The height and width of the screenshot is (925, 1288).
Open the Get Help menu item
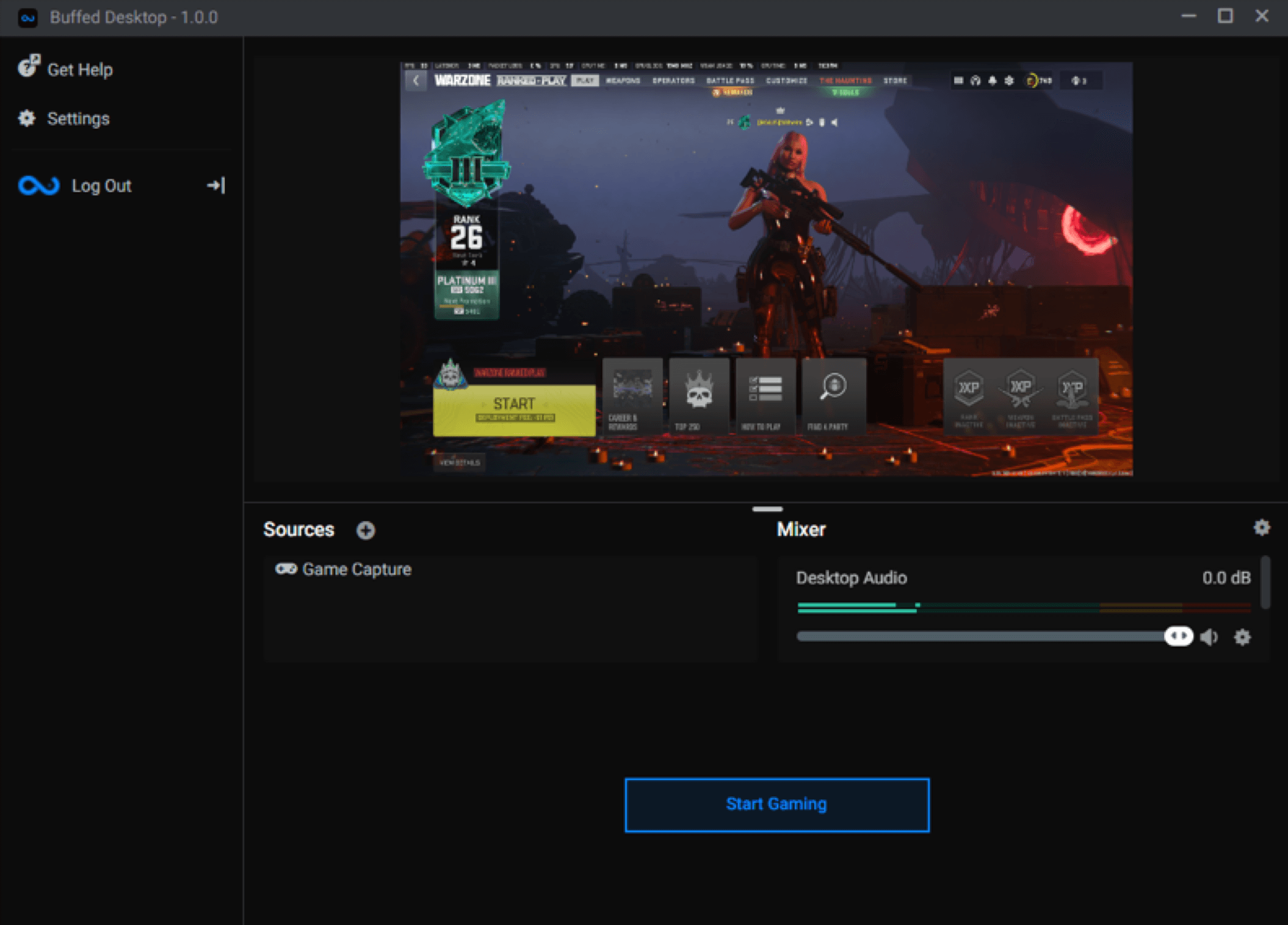click(65, 69)
